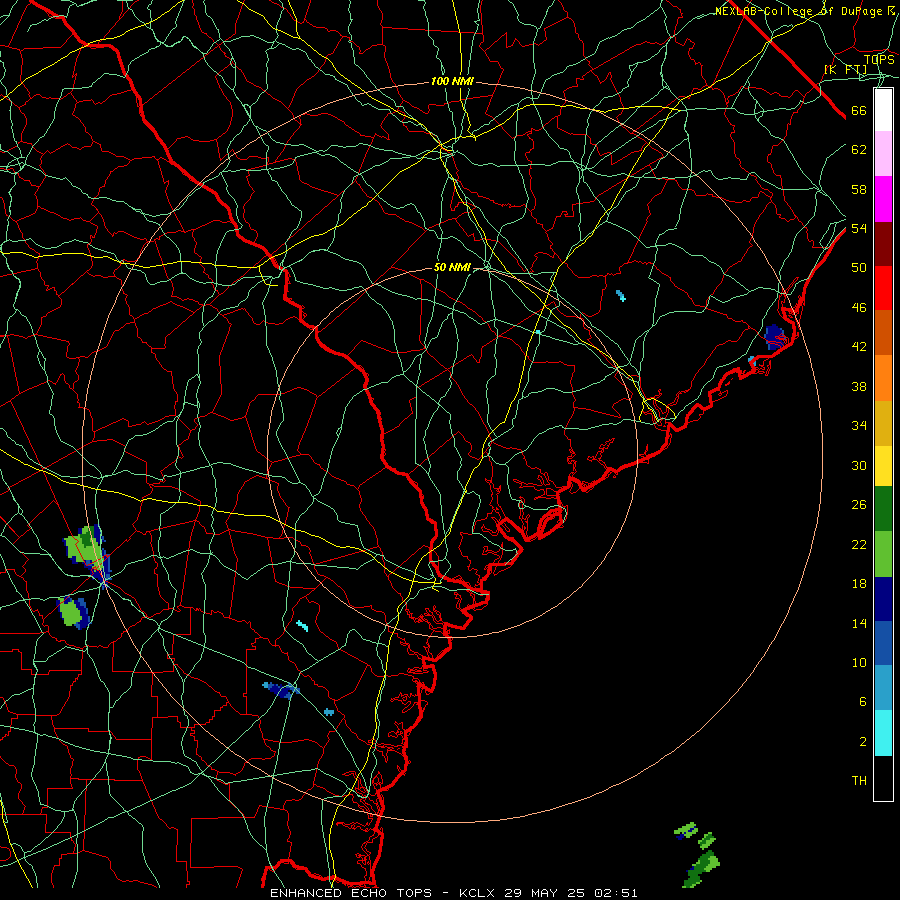The width and height of the screenshot is (900, 900).
Task: Click the black TH threshold band
Action: pos(883,778)
